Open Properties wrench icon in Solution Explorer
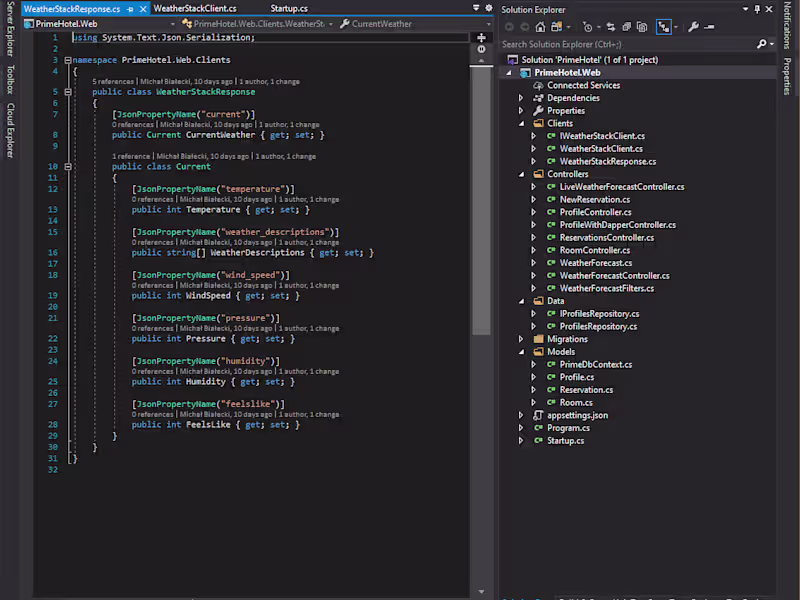800x600 pixels. [693, 27]
